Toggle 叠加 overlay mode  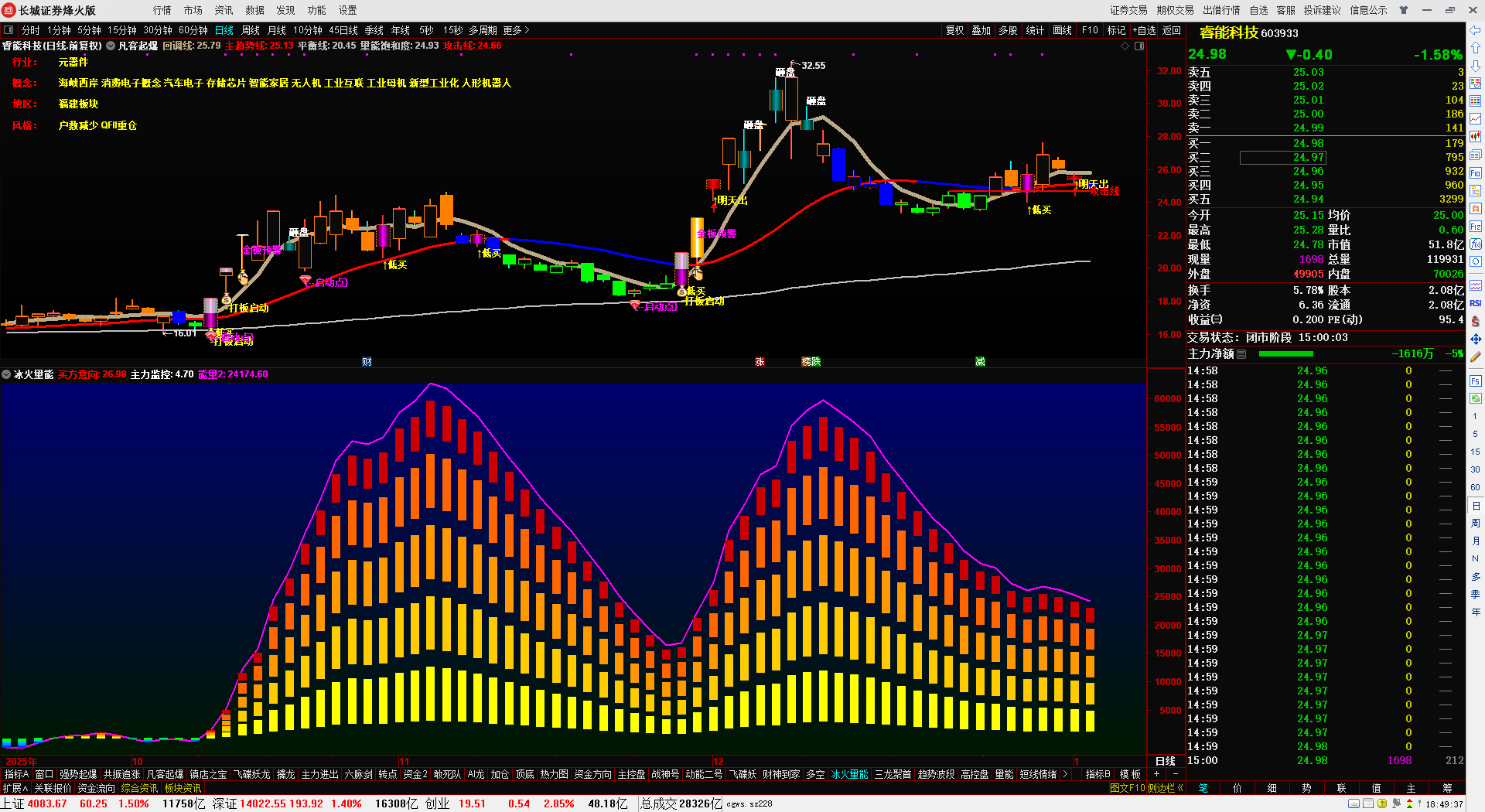tap(981, 30)
